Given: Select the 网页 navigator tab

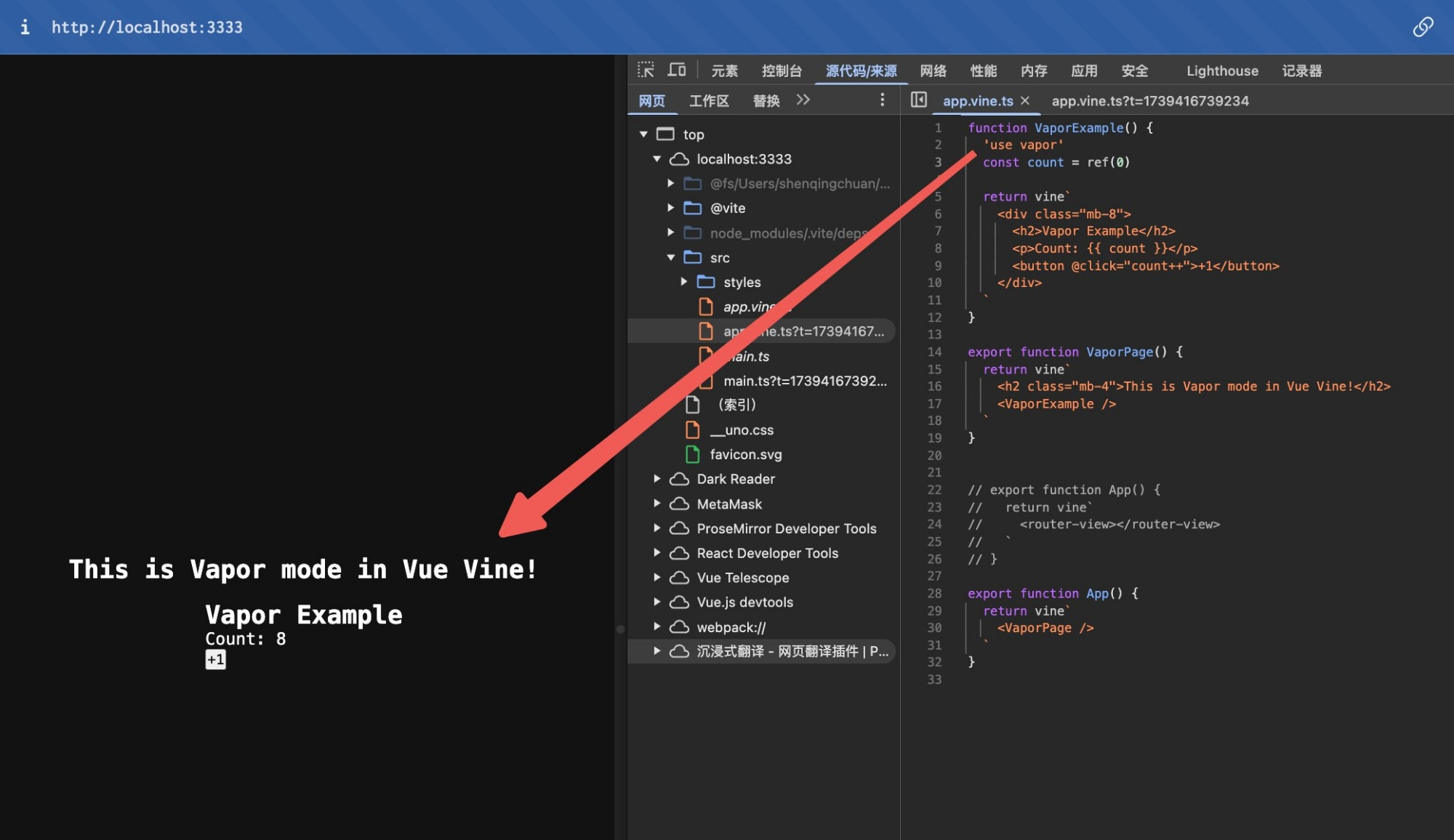Looking at the screenshot, I should tap(651, 100).
